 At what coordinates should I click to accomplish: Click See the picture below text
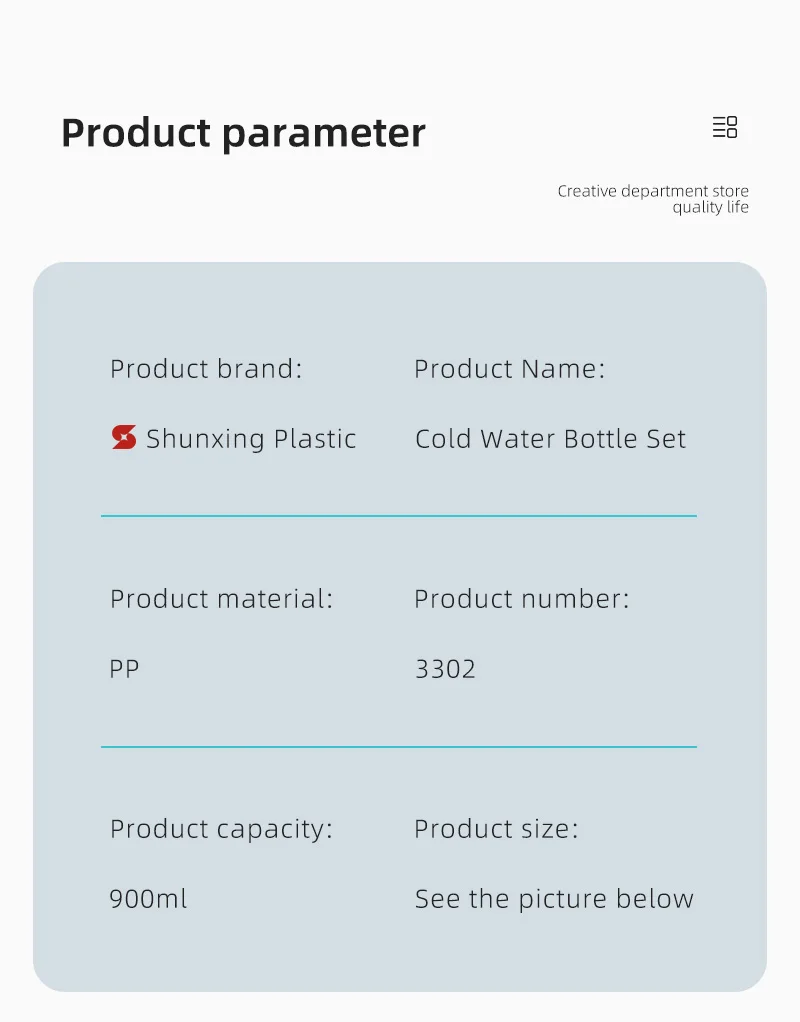(554, 899)
